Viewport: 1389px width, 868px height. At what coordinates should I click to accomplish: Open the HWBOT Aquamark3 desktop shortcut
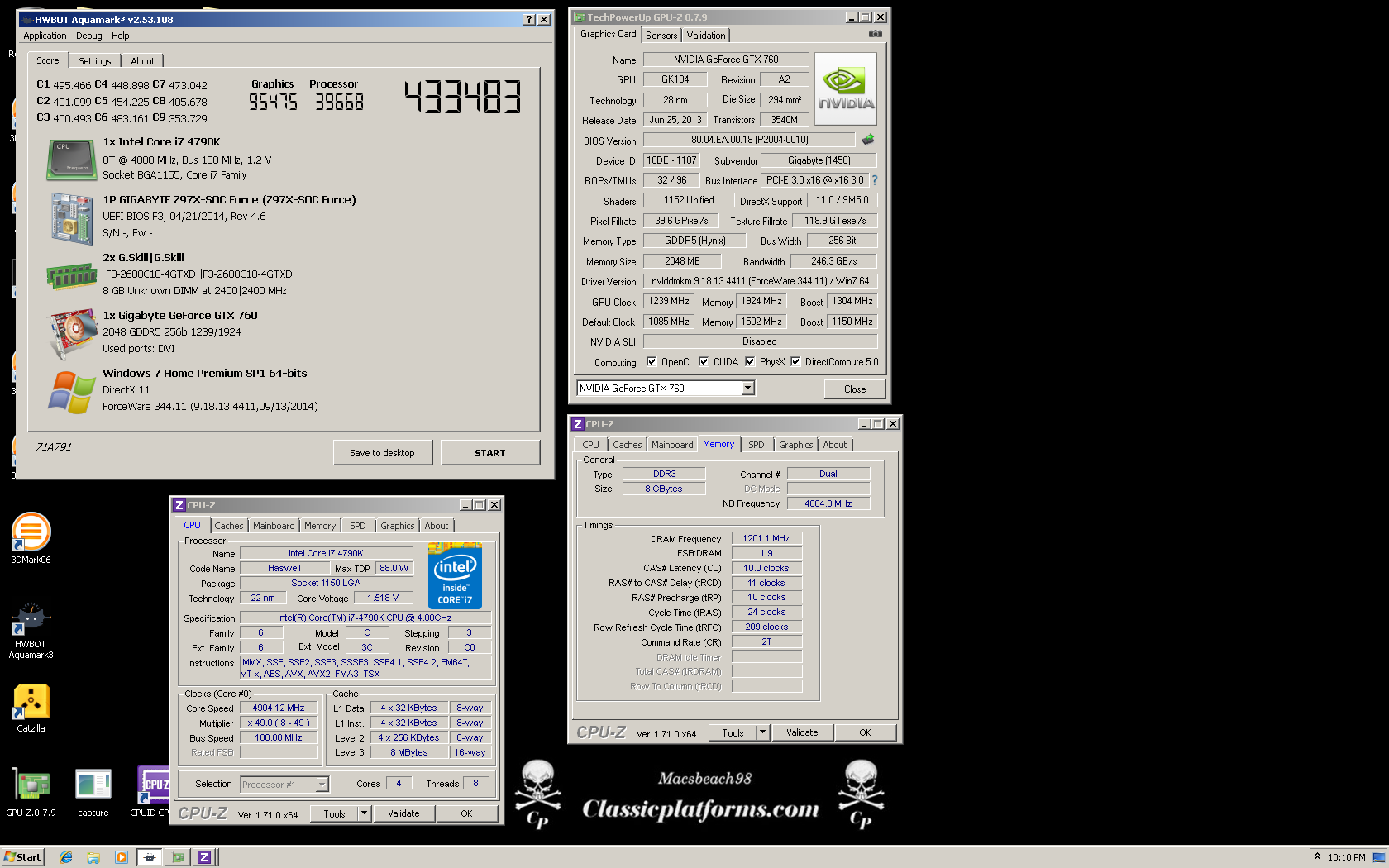[x=31, y=630]
